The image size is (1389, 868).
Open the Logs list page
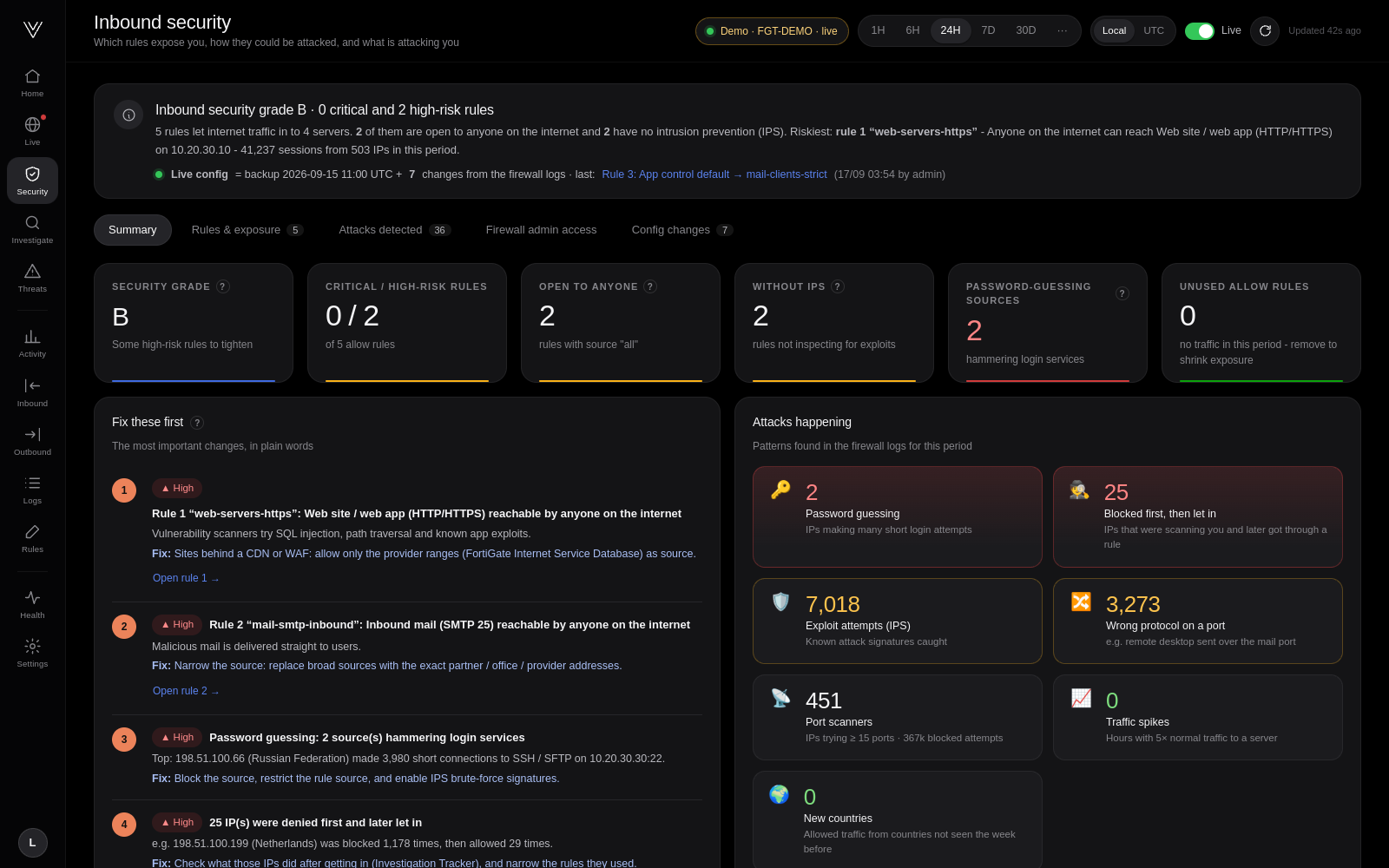pos(32,490)
